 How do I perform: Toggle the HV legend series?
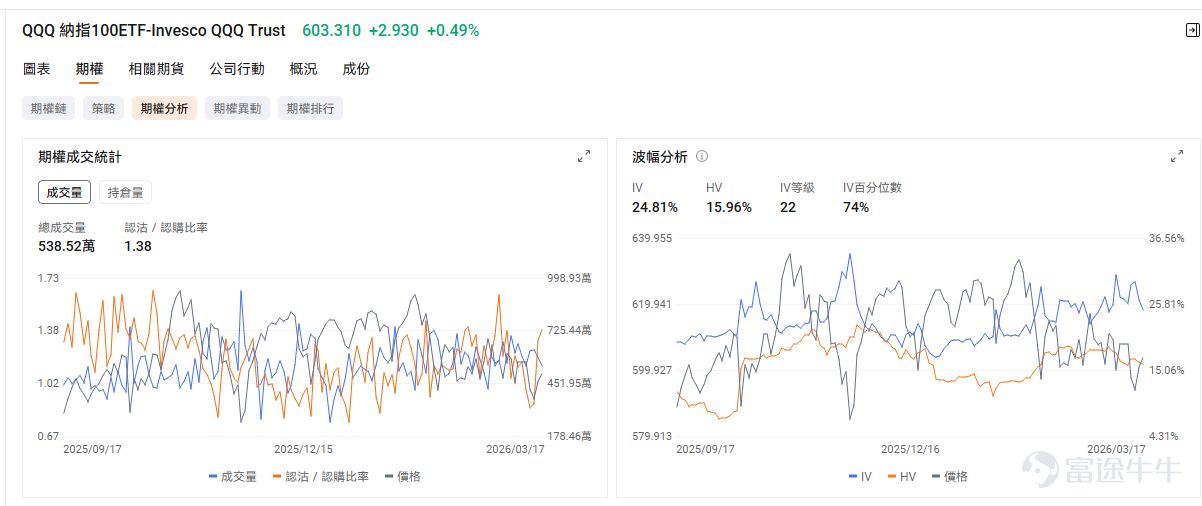point(901,476)
